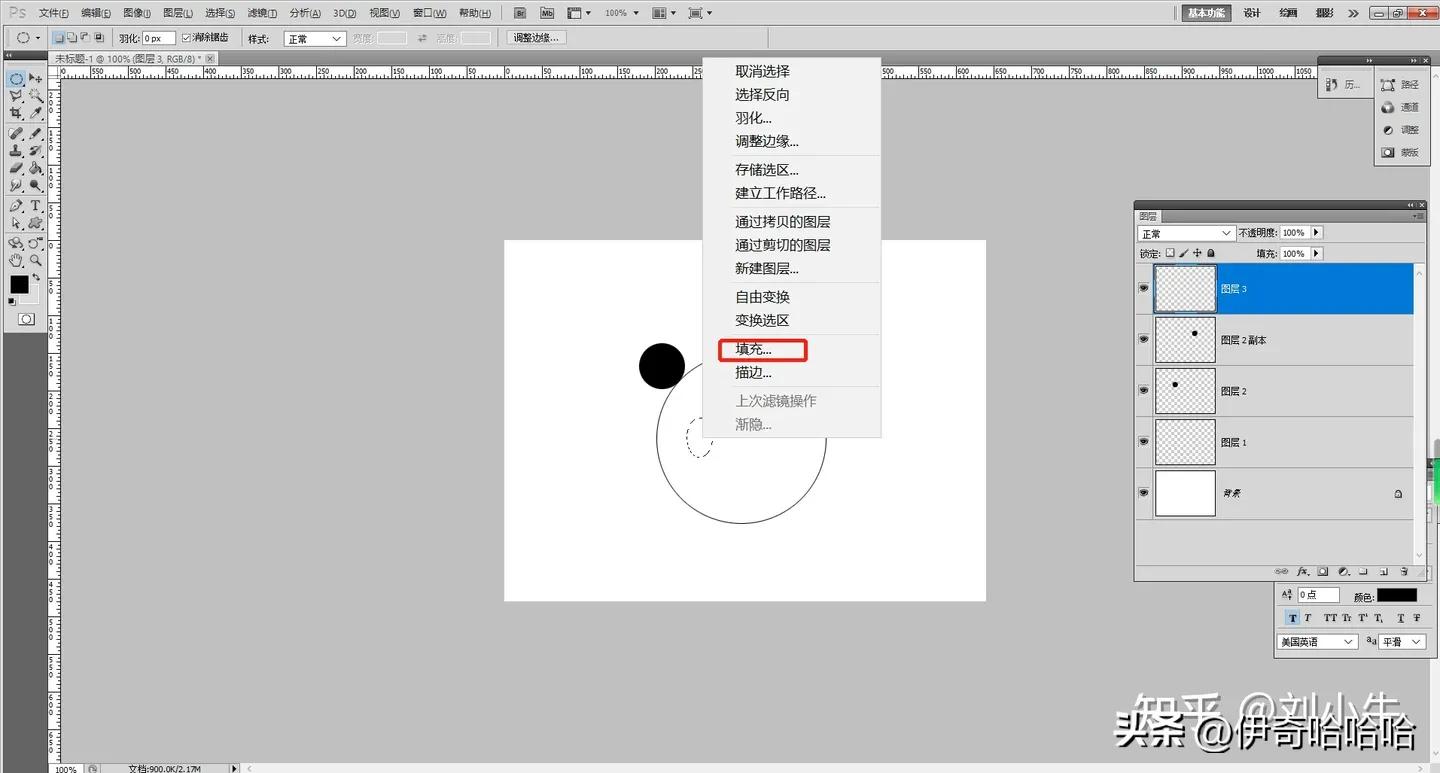Screen dimensions: 1440x773
Task: Open the language dropdown showing 美国英语
Action: (1316, 641)
